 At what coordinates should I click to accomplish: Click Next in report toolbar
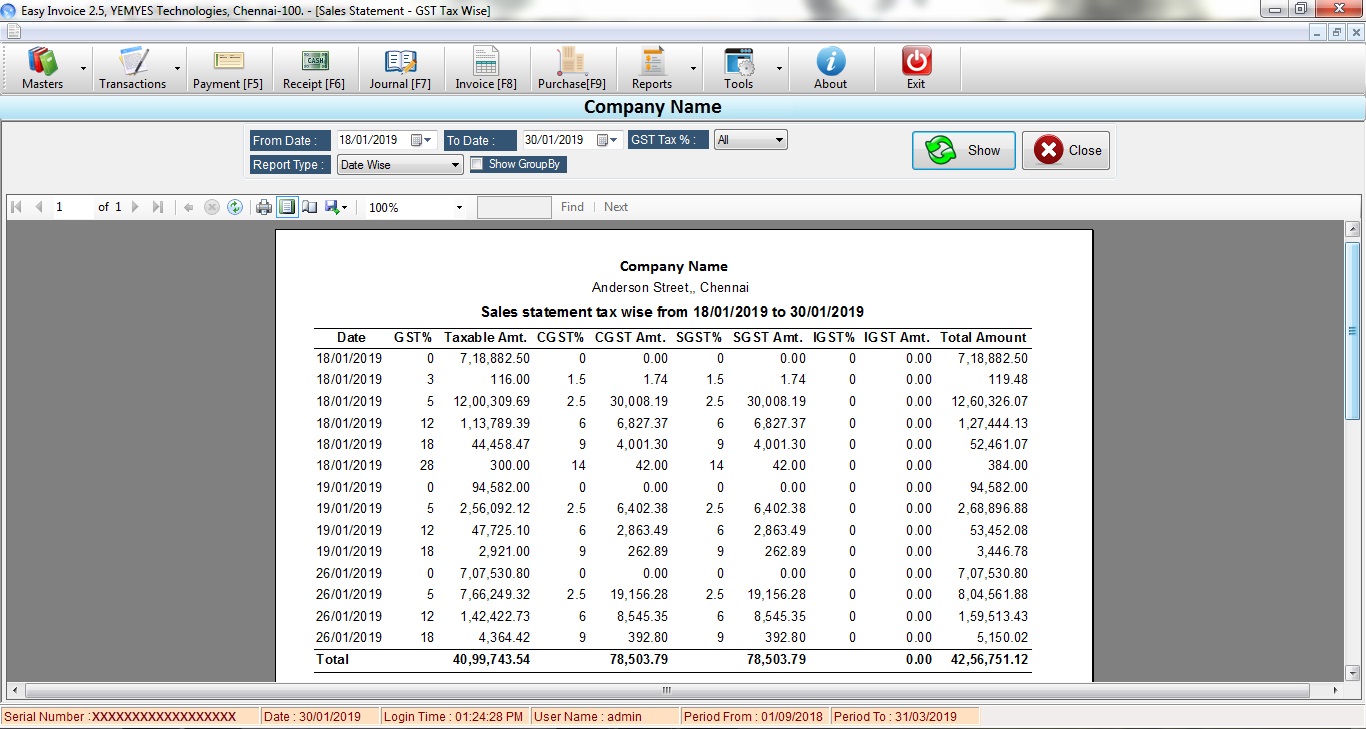tap(616, 207)
